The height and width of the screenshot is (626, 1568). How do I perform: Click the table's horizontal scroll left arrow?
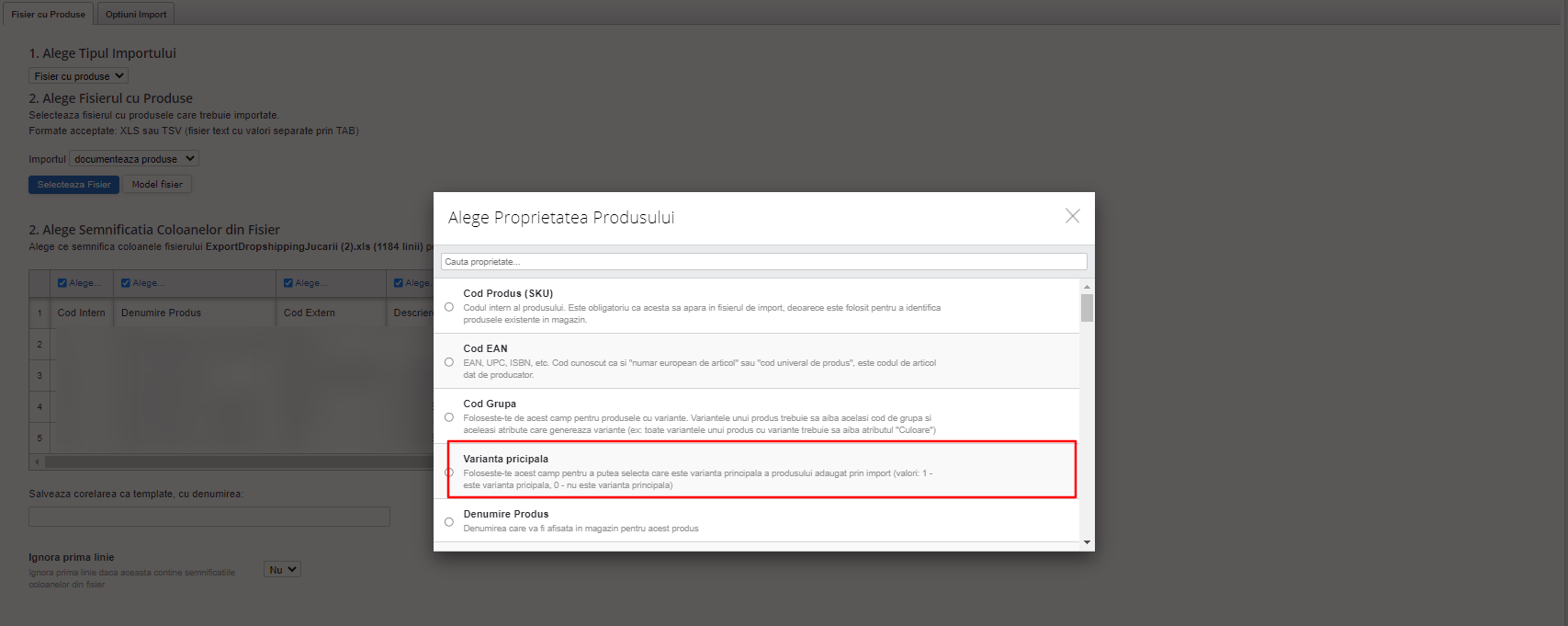[x=37, y=461]
